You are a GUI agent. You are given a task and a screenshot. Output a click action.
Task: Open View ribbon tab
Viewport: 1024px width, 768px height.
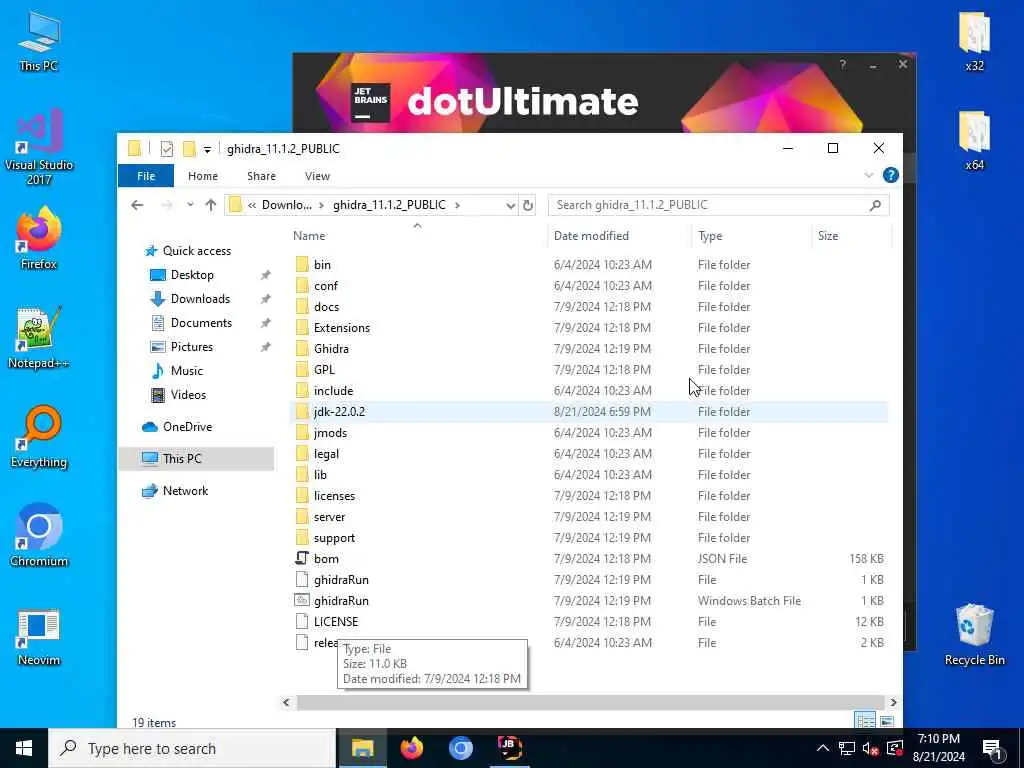(317, 176)
